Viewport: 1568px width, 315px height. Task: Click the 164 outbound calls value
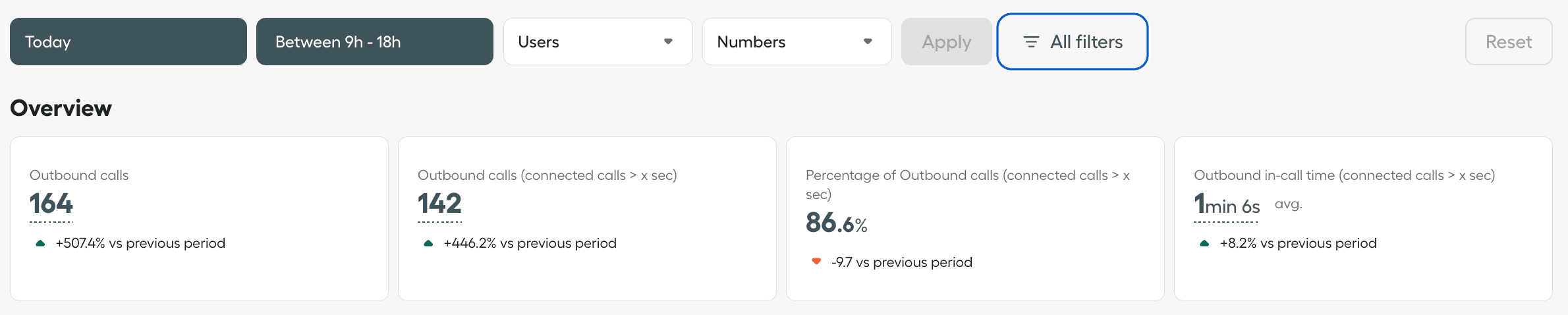(51, 204)
